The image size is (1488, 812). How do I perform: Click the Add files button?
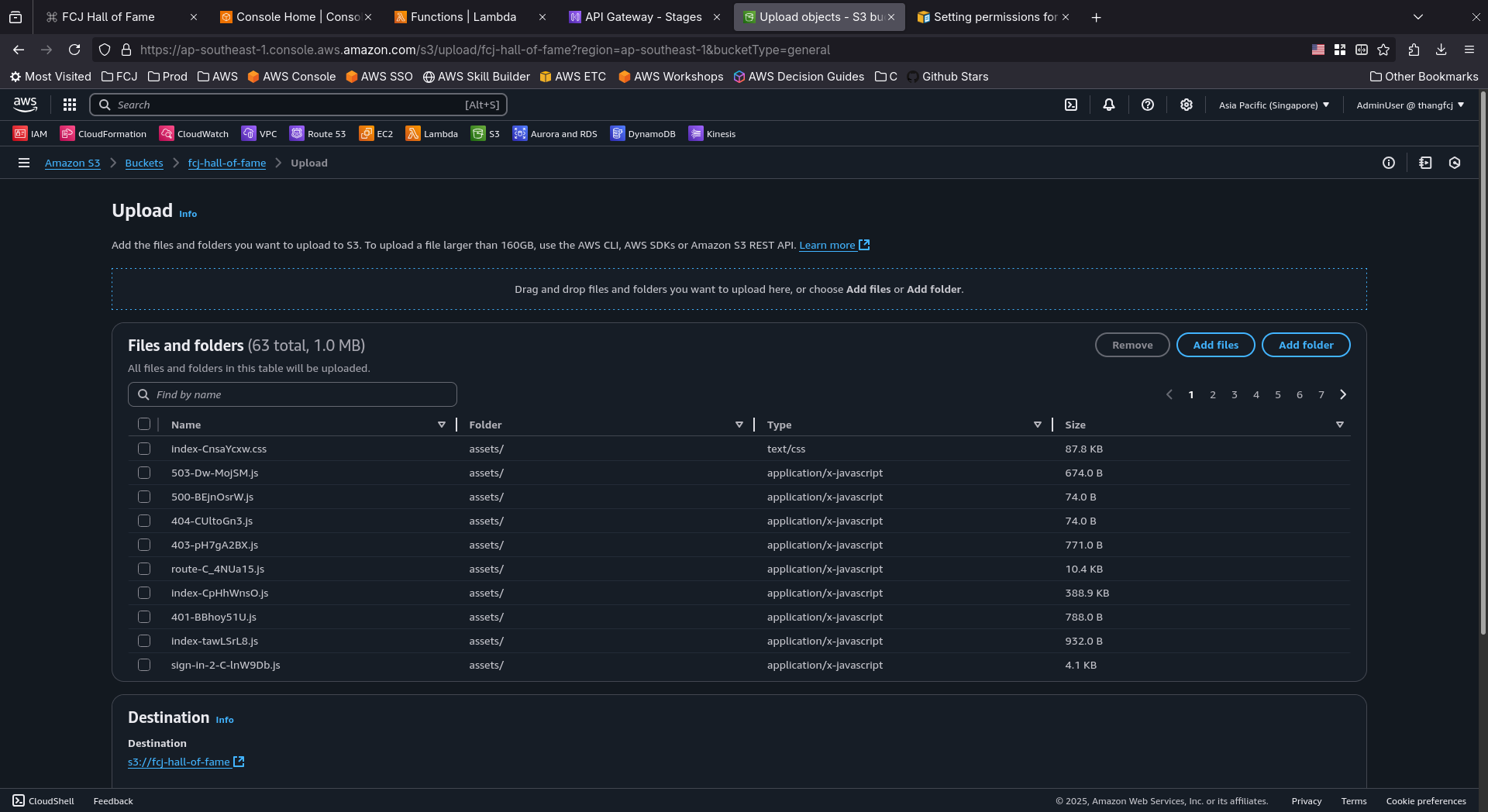[1215, 345]
